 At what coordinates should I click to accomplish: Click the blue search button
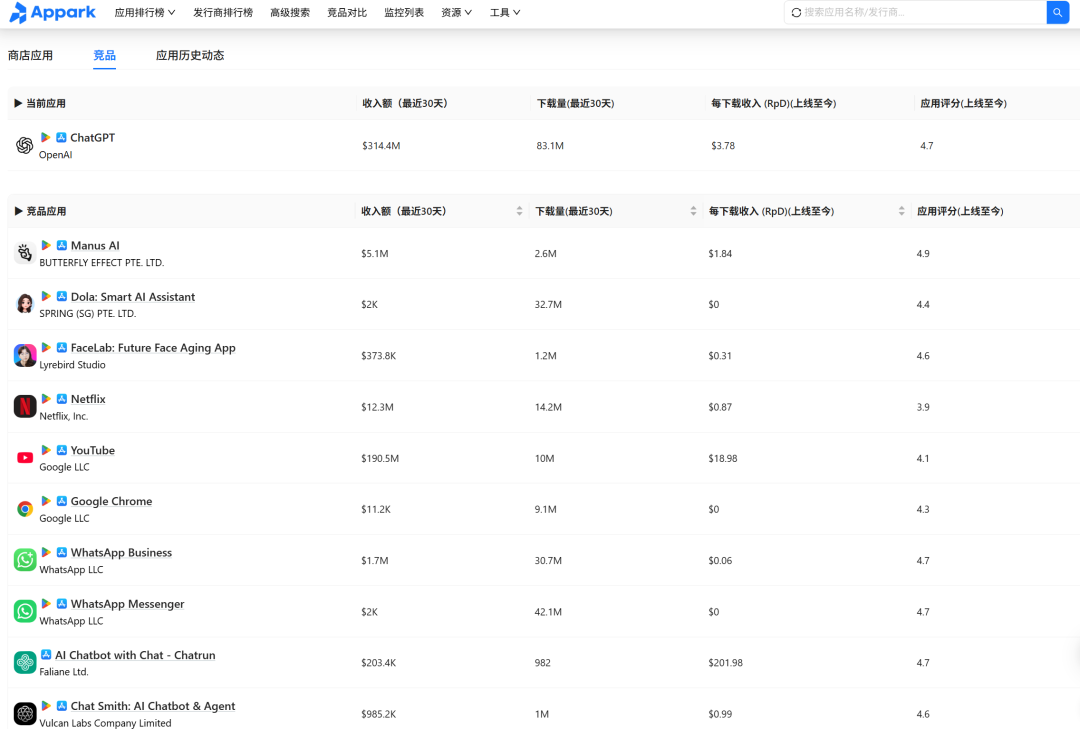1057,12
